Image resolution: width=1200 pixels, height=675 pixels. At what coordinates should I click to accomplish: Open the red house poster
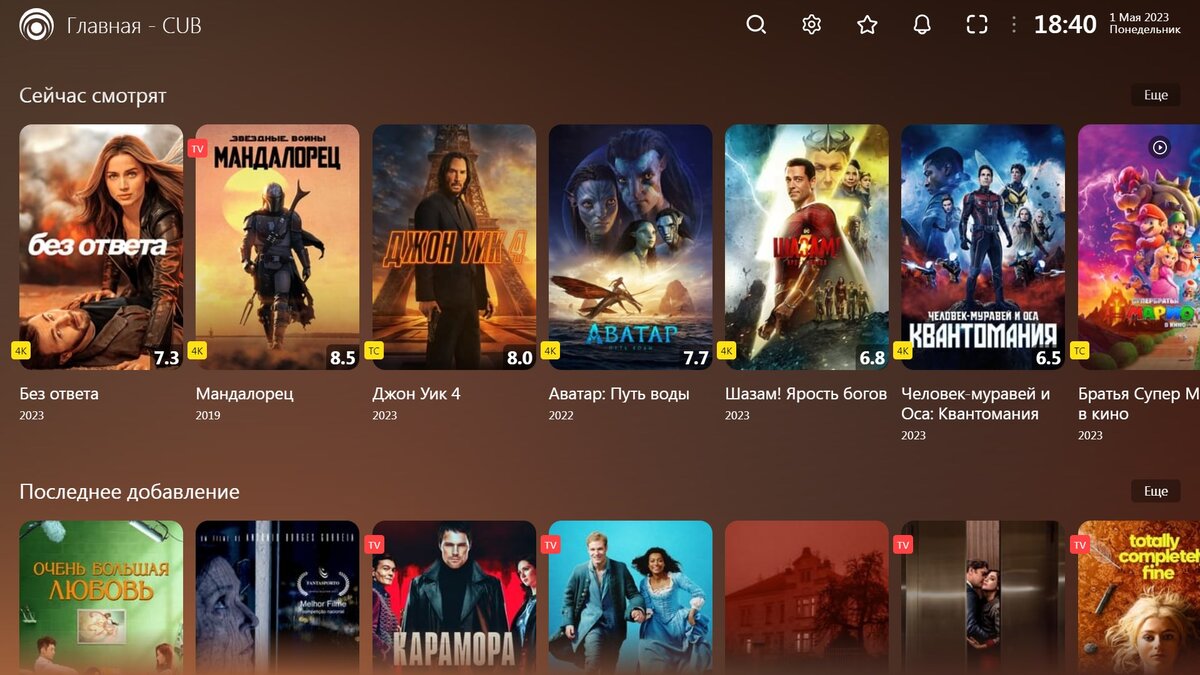[807, 597]
